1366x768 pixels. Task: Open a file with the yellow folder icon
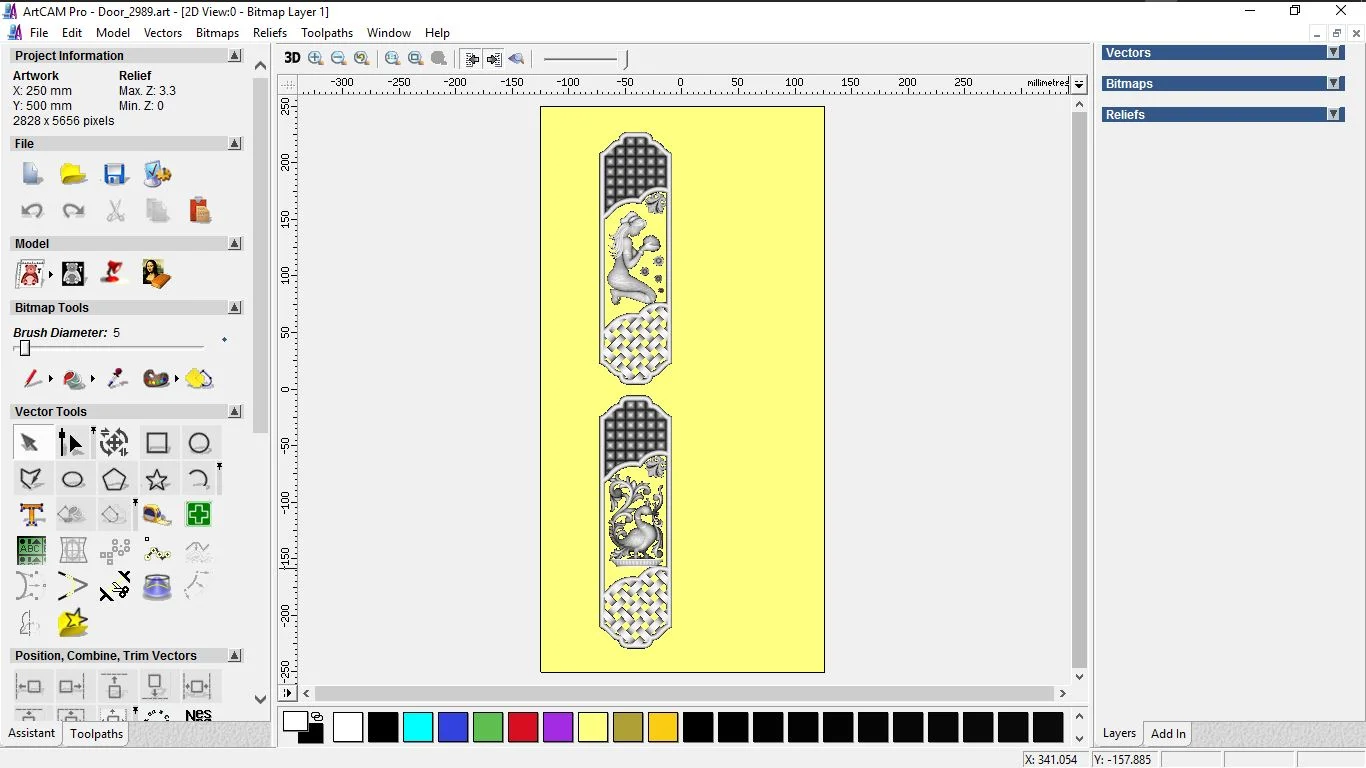73,174
